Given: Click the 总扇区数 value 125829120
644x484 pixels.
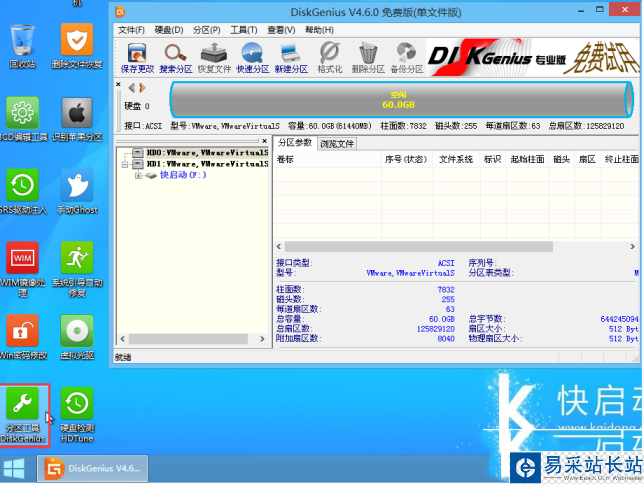Looking at the screenshot, I should click(x=436, y=329).
